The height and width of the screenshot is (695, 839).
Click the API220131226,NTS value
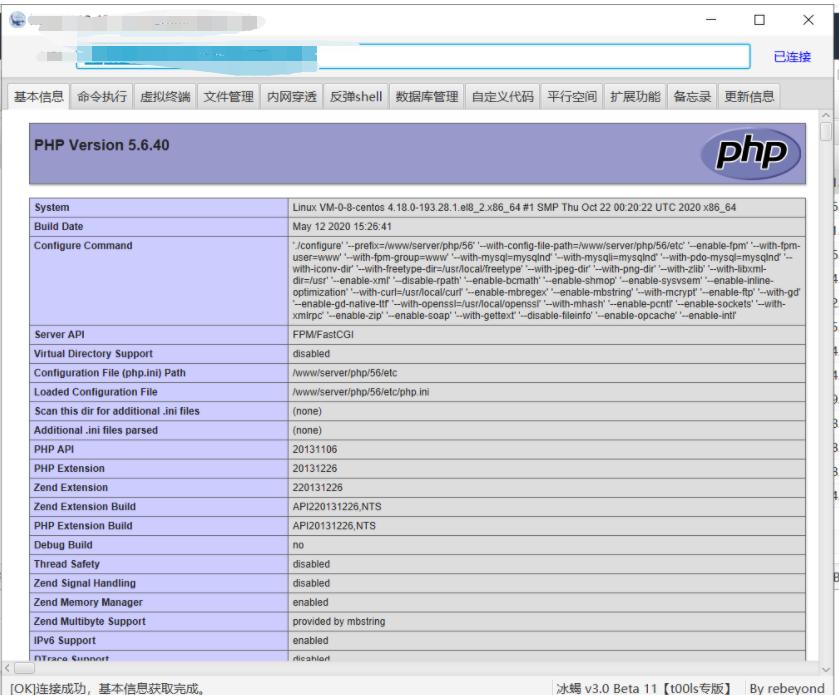point(337,507)
